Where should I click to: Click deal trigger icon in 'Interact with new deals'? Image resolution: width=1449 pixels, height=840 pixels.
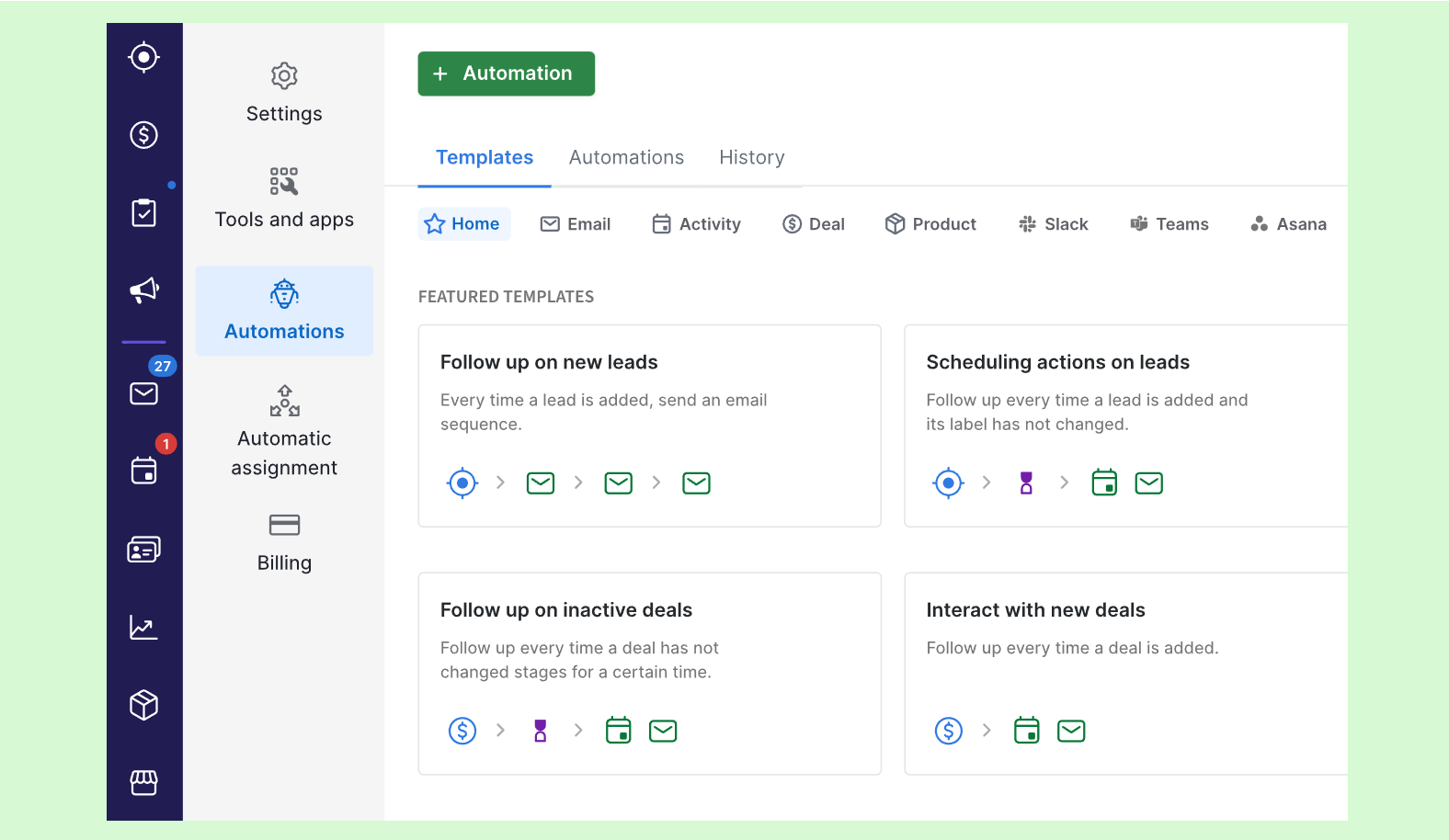tap(948, 731)
